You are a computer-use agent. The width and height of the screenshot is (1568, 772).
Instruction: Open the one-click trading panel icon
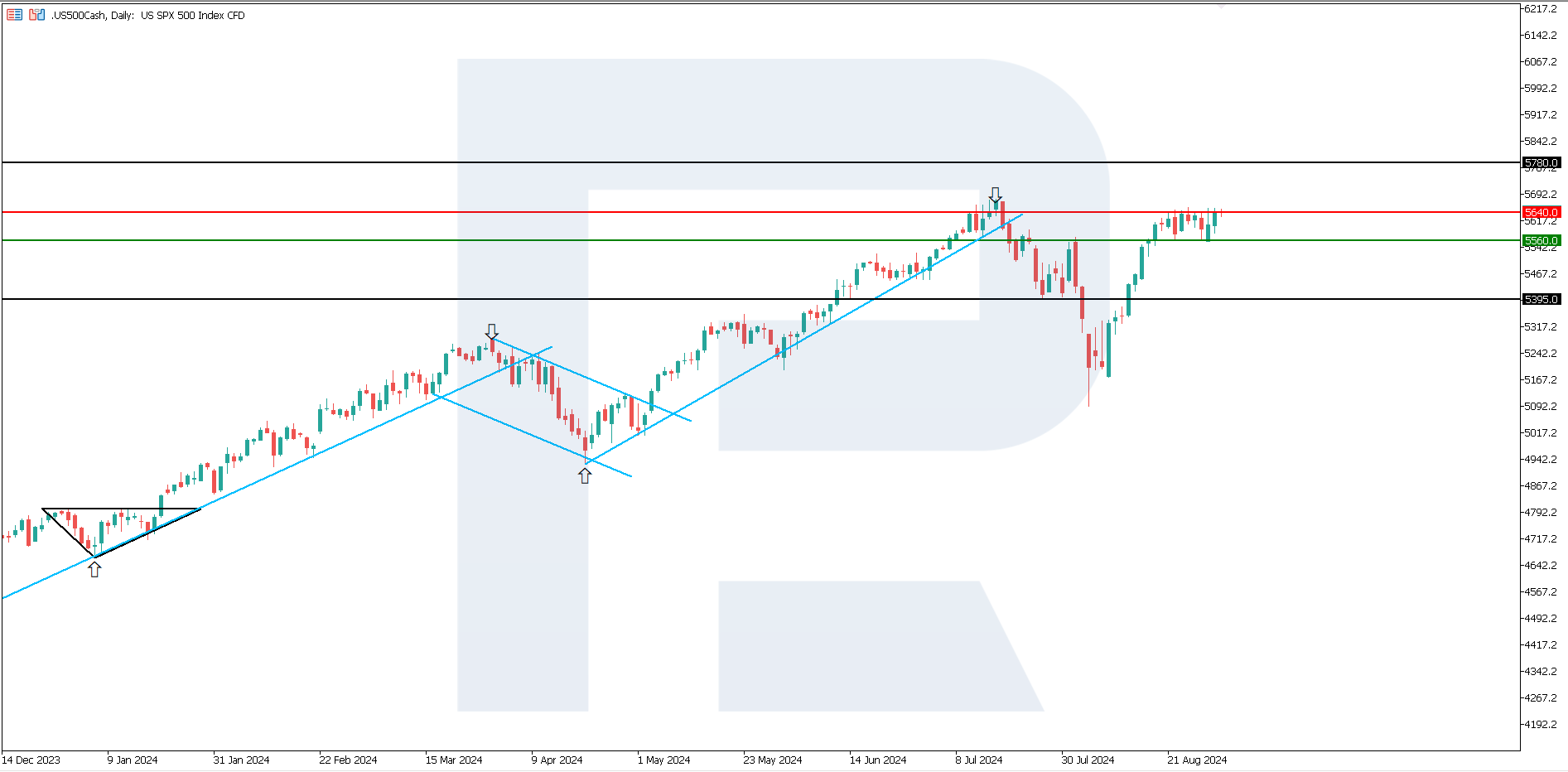click(x=14, y=15)
